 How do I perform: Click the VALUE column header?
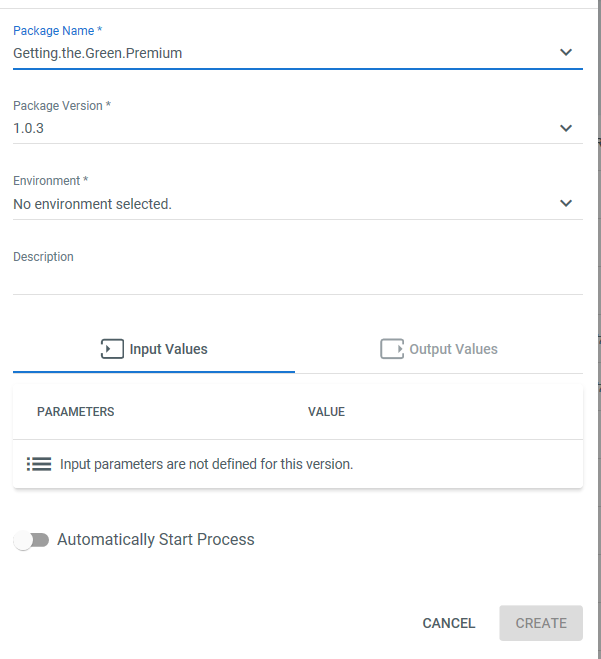326,412
